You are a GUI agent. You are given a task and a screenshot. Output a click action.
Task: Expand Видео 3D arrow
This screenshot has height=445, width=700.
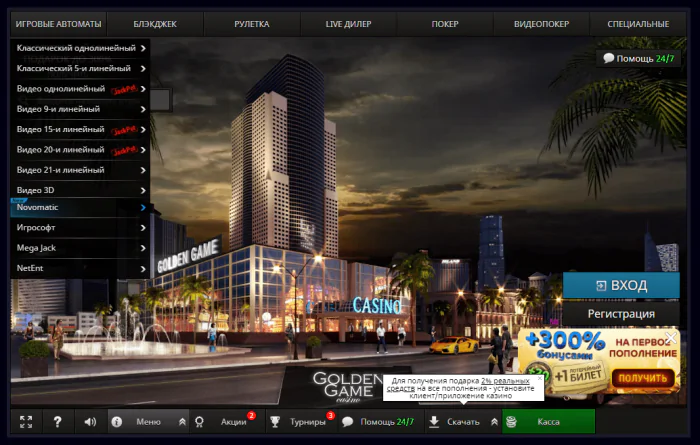click(x=143, y=191)
